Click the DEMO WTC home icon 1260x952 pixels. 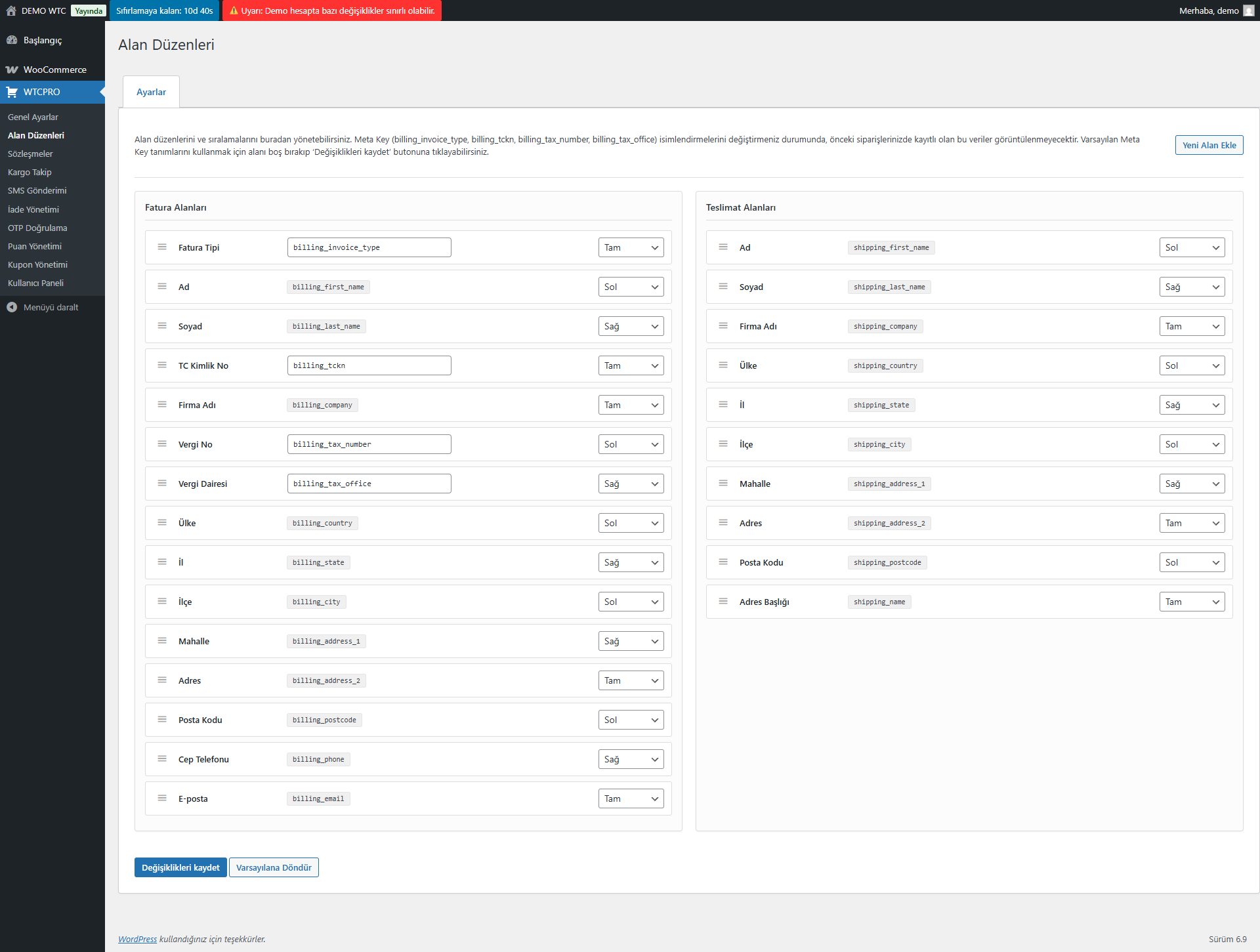11,10
